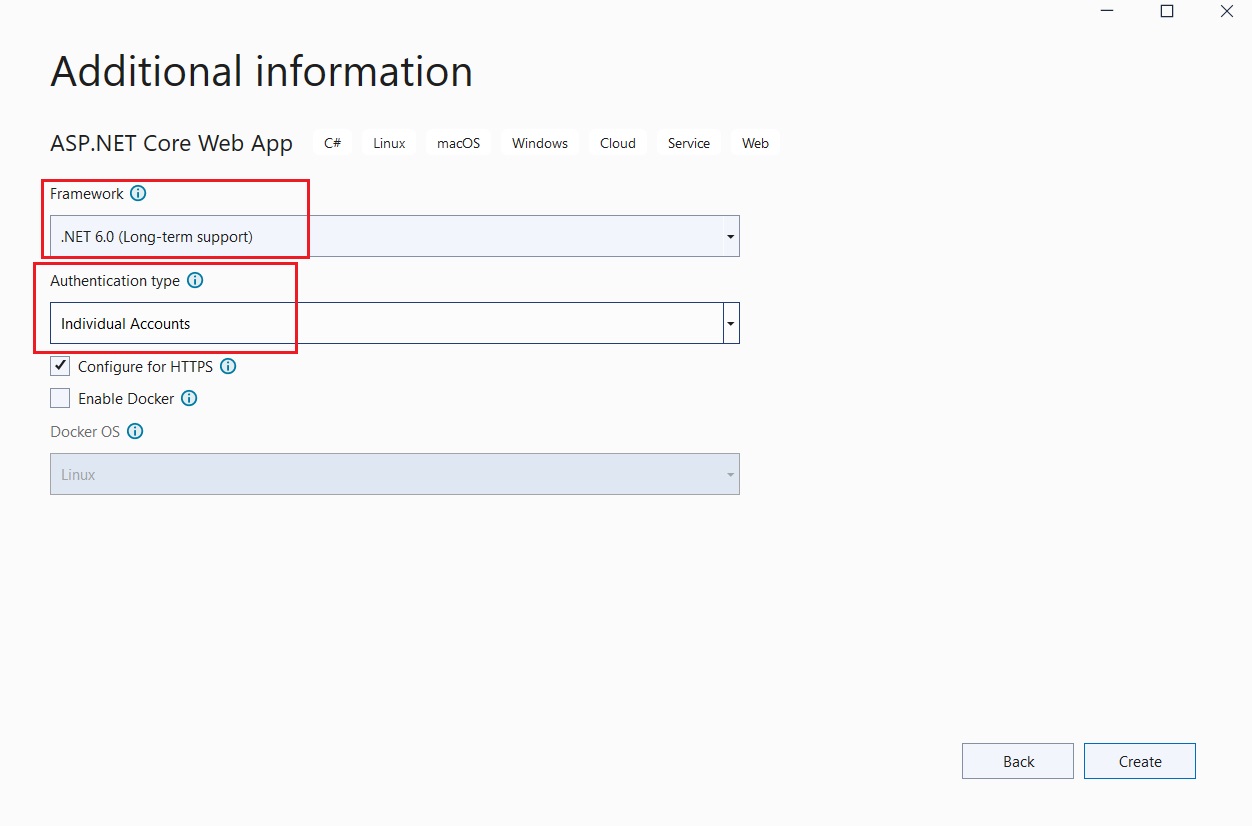Click the ASP.NET Core Web App title
Screen dimensions: 1252x826
[172, 143]
